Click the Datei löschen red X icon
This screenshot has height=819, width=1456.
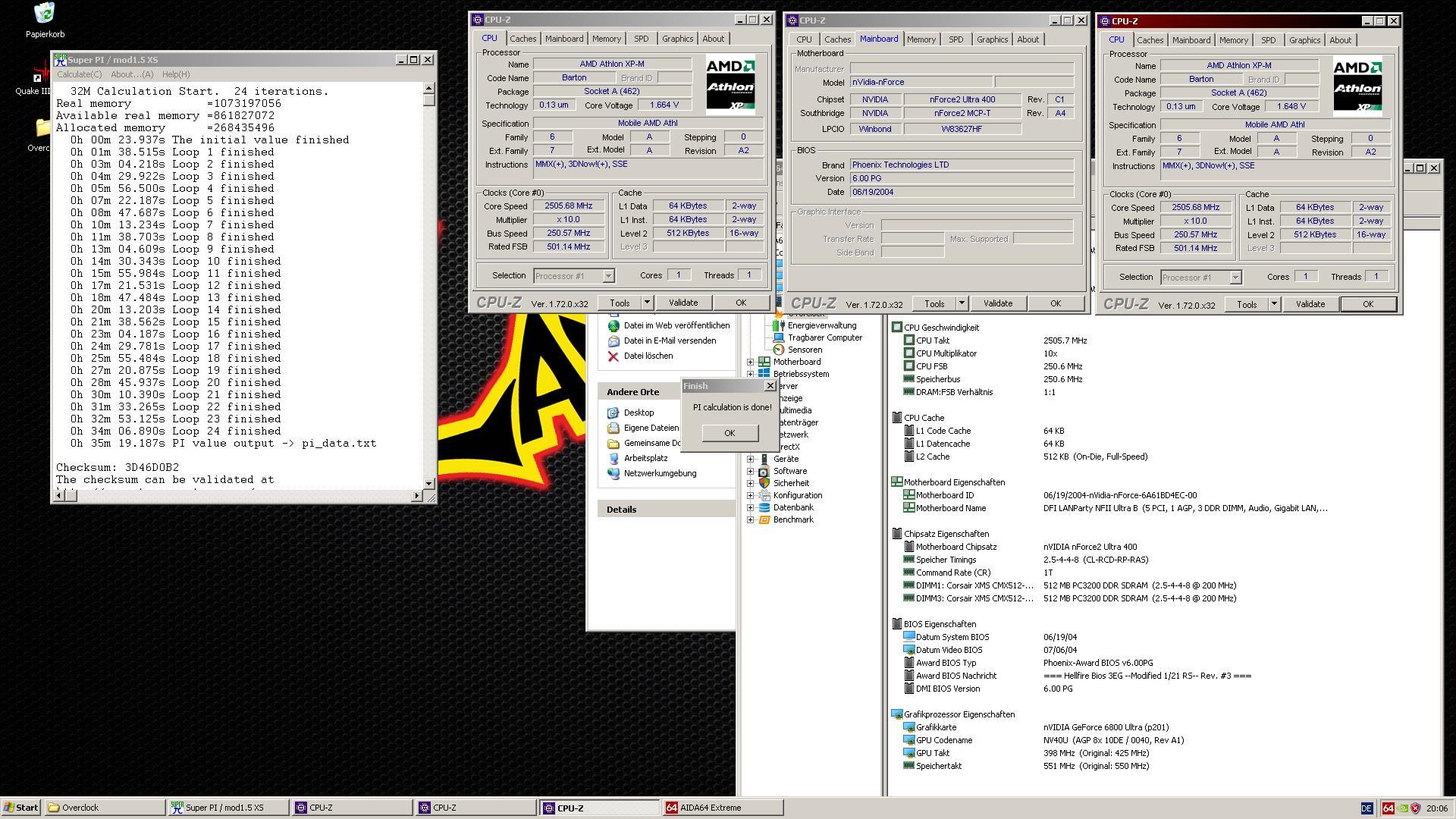[x=613, y=356]
